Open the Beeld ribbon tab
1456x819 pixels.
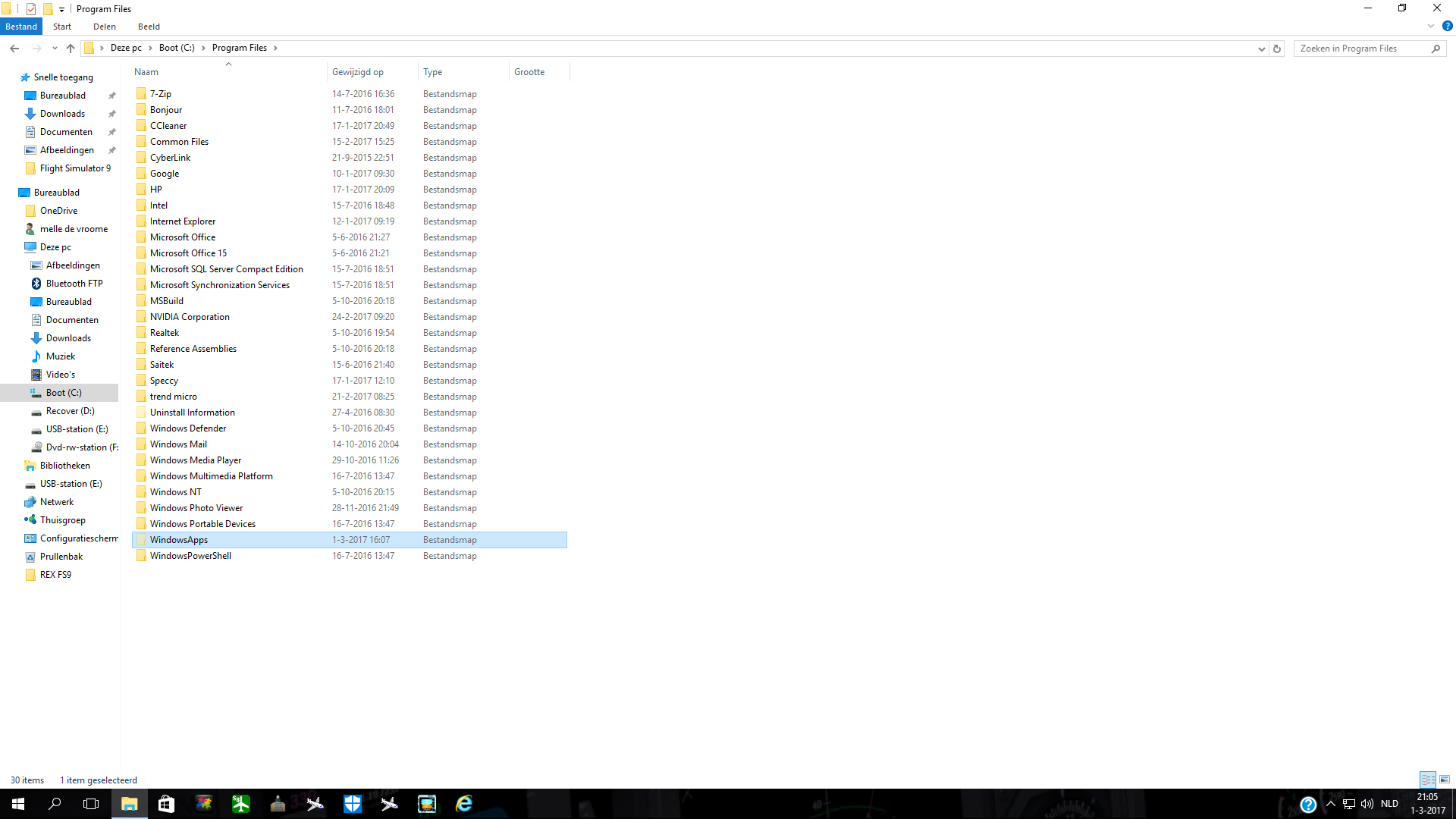[x=149, y=27]
